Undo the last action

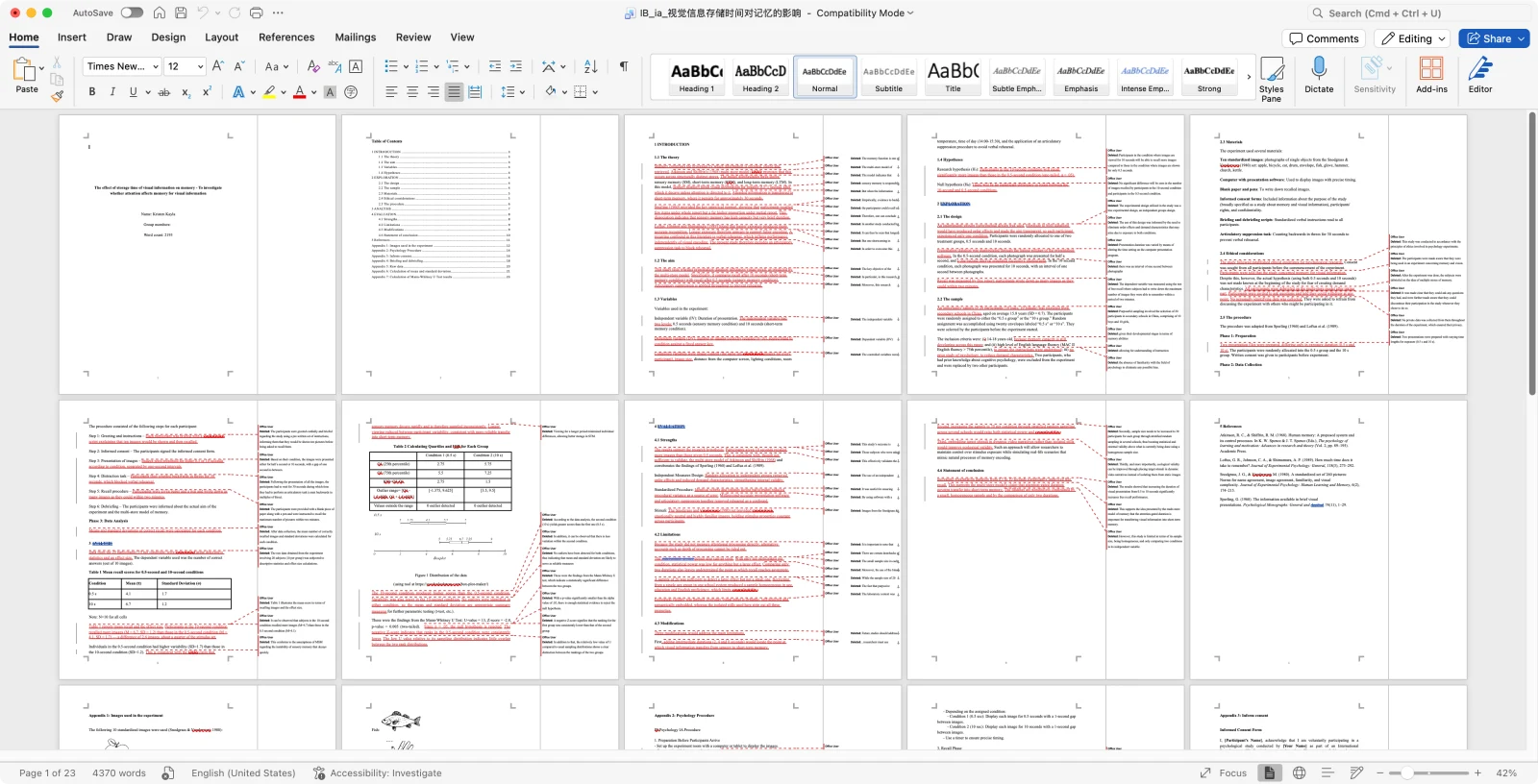pos(203,12)
